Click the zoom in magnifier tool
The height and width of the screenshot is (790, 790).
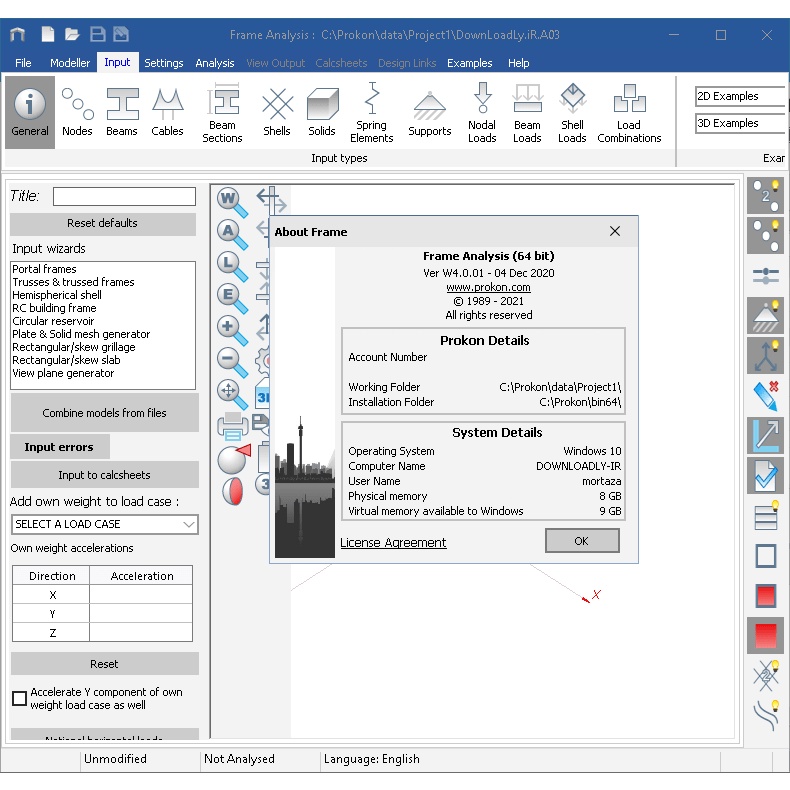point(232,330)
